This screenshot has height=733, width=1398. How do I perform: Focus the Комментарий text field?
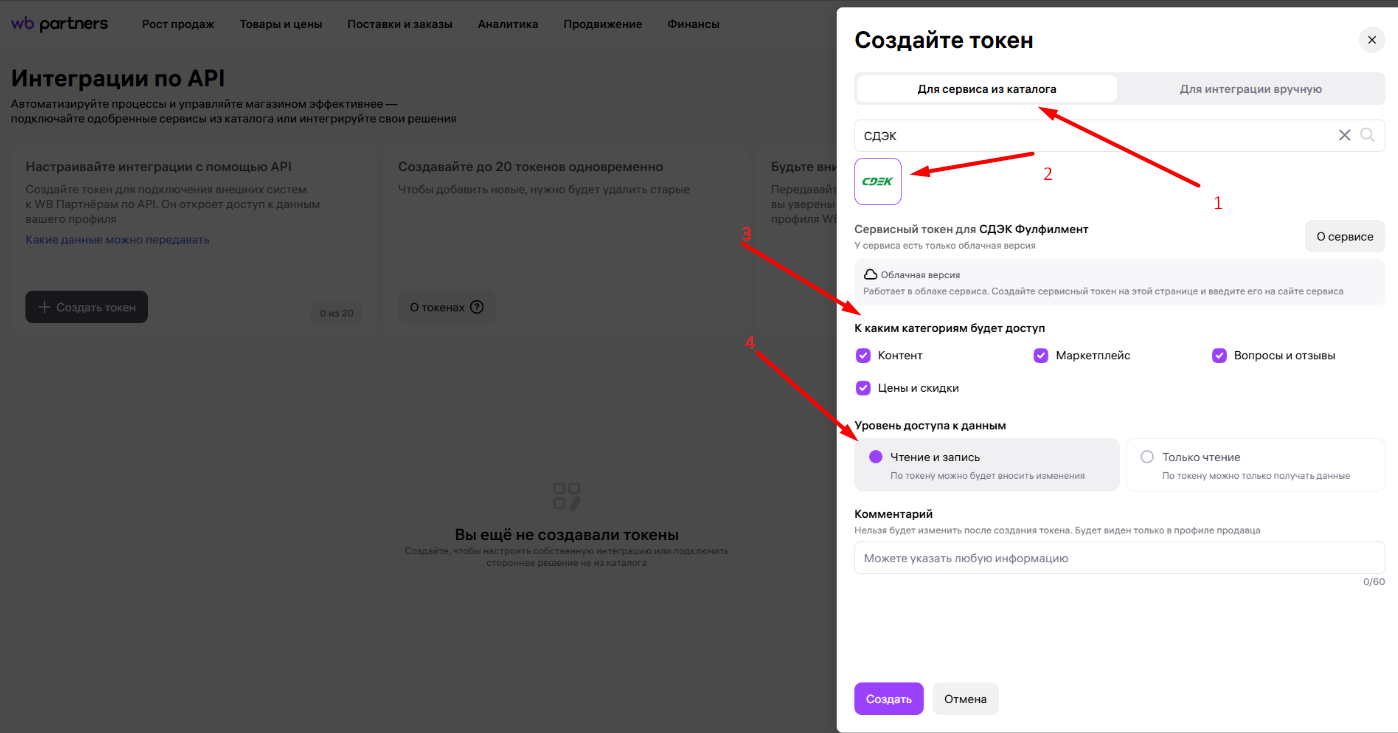click(x=1118, y=558)
